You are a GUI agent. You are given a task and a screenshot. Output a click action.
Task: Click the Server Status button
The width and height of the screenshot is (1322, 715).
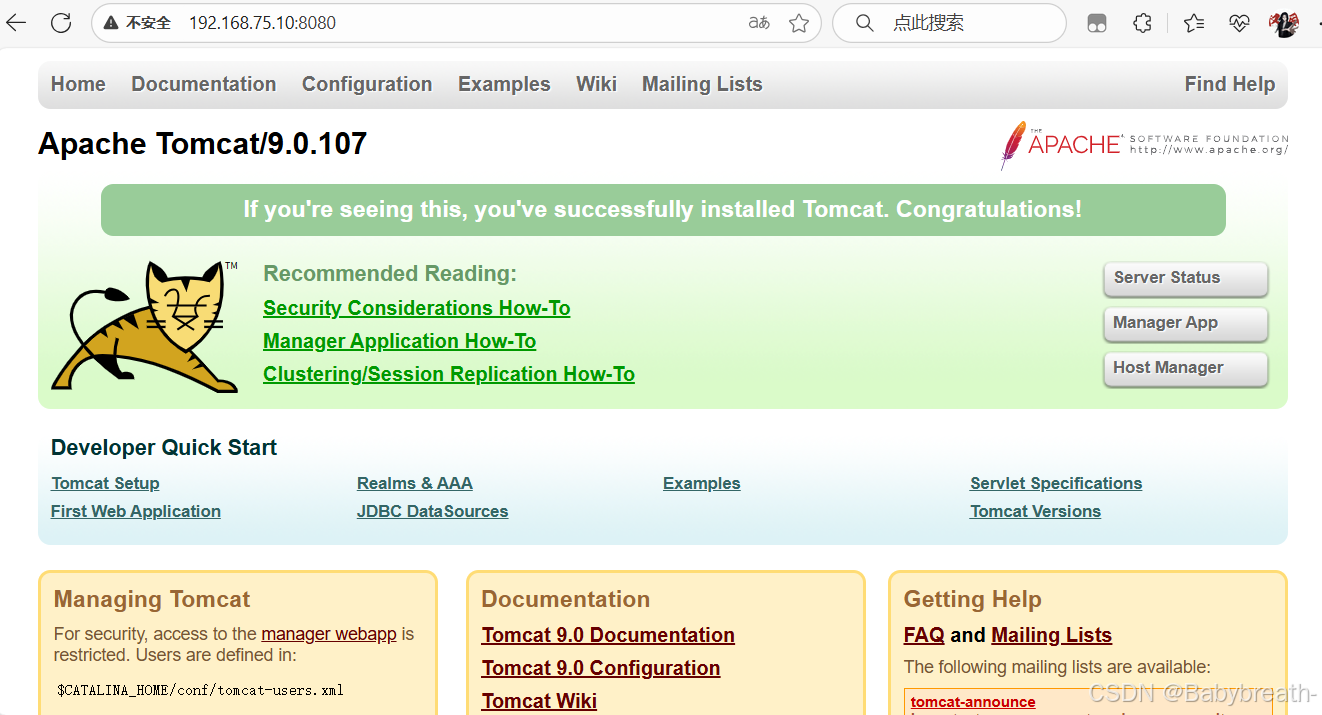coord(1185,278)
